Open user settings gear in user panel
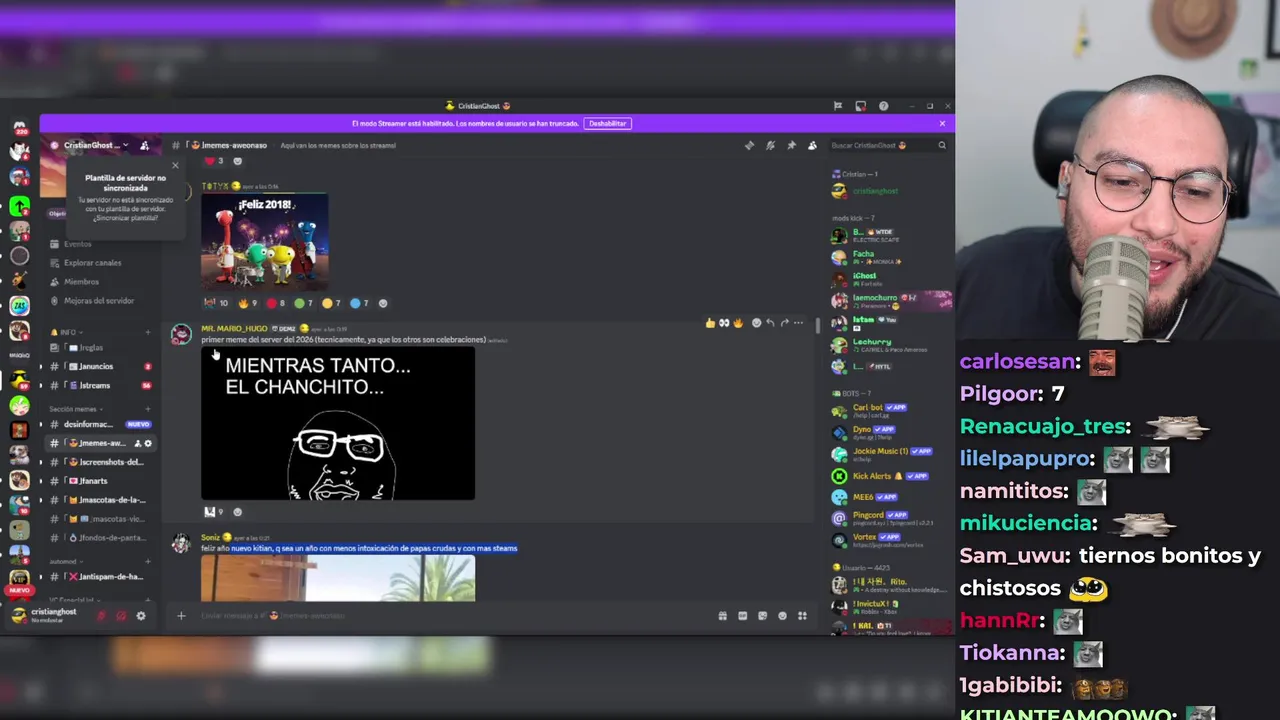The width and height of the screenshot is (1280, 720). coord(141,616)
